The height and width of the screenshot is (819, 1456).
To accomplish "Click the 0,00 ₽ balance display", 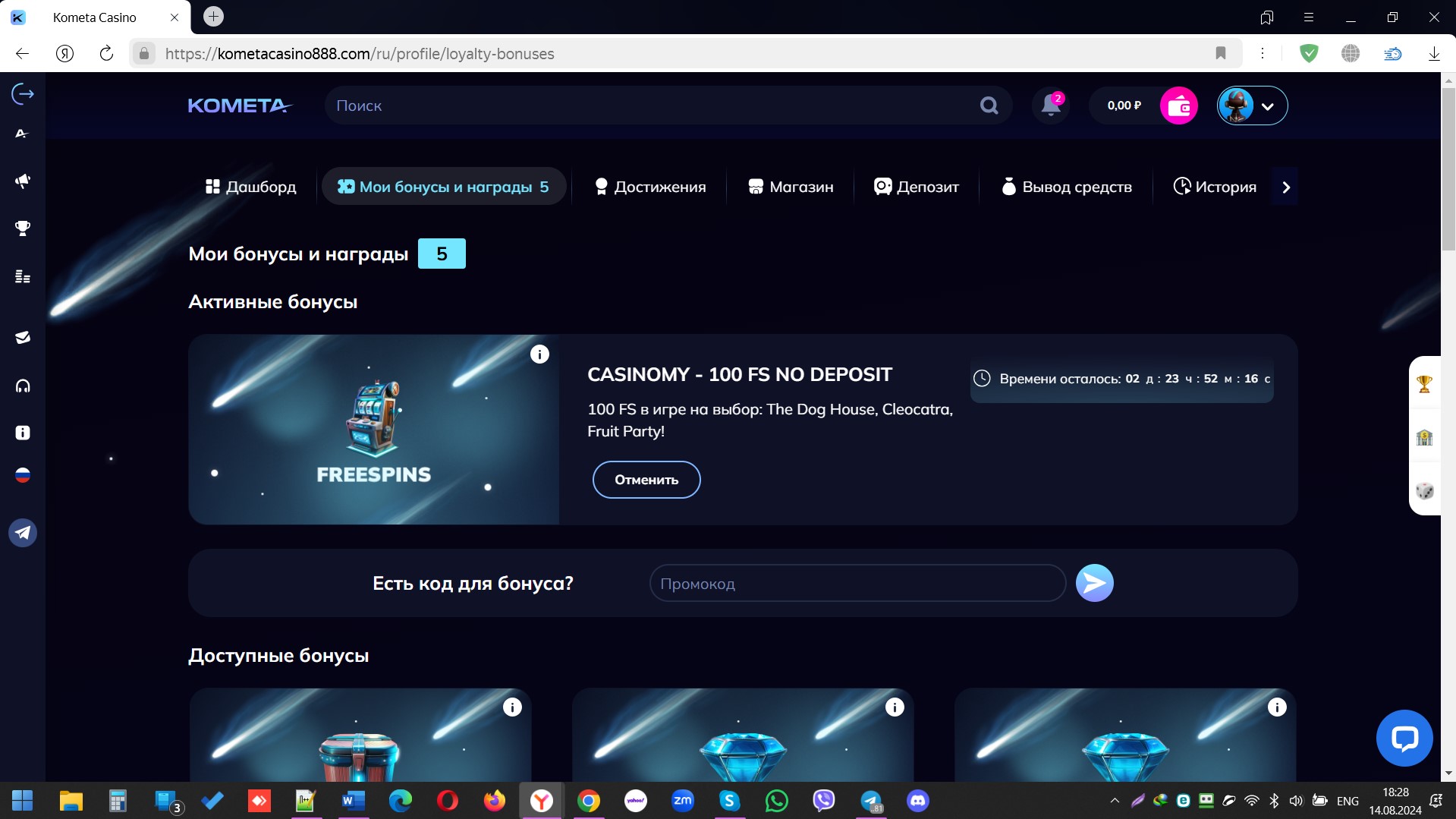I will [x=1124, y=106].
